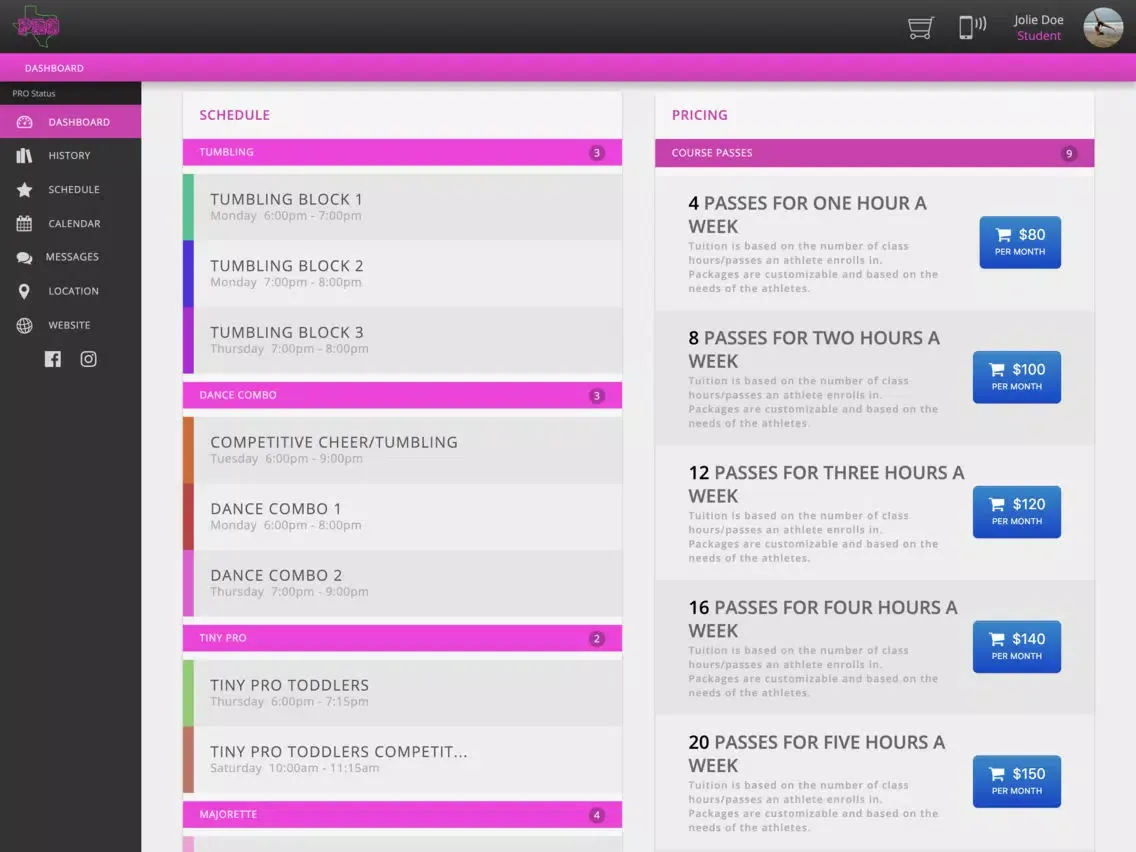Click '12 Passes for Three Hours a Week' title

click(x=826, y=484)
